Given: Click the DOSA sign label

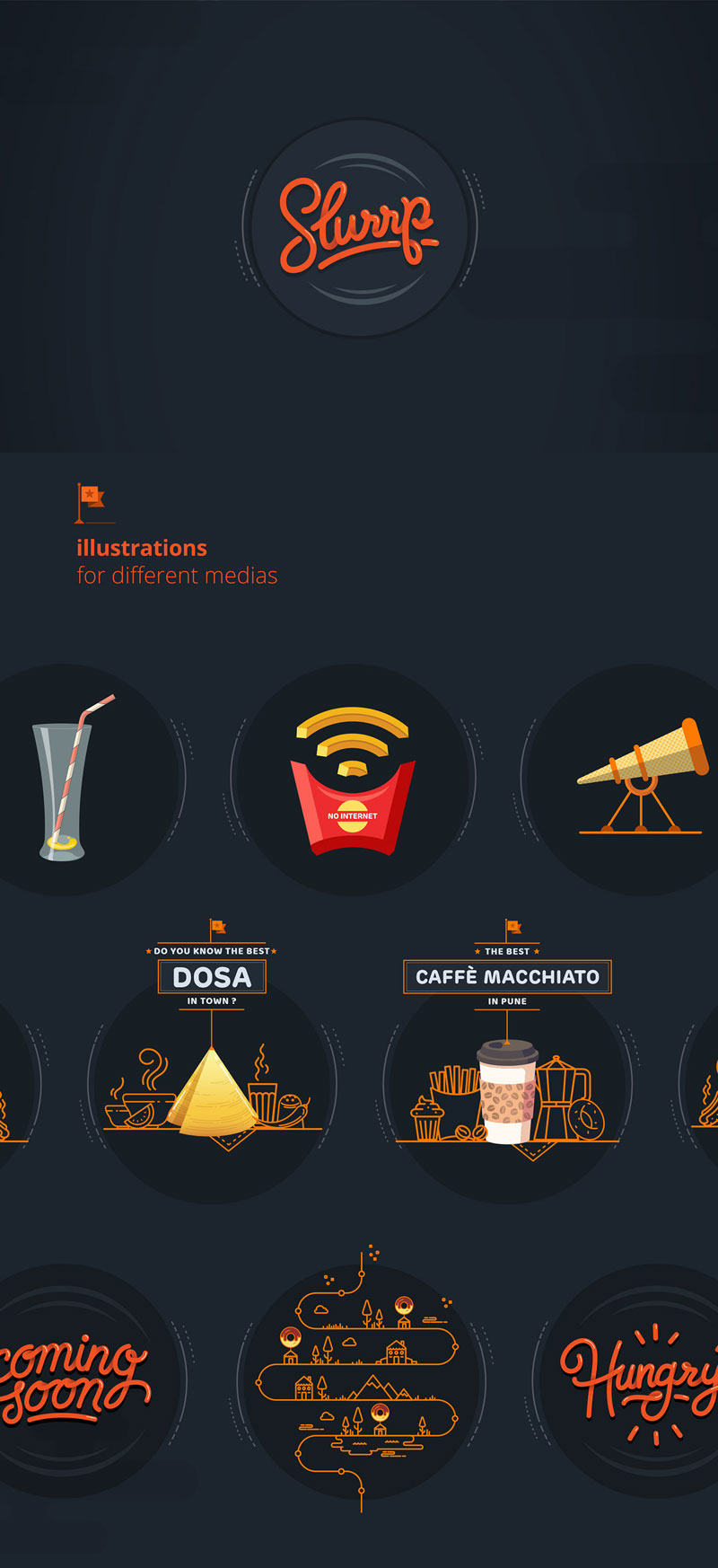Looking at the screenshot, I should [212, 977].
